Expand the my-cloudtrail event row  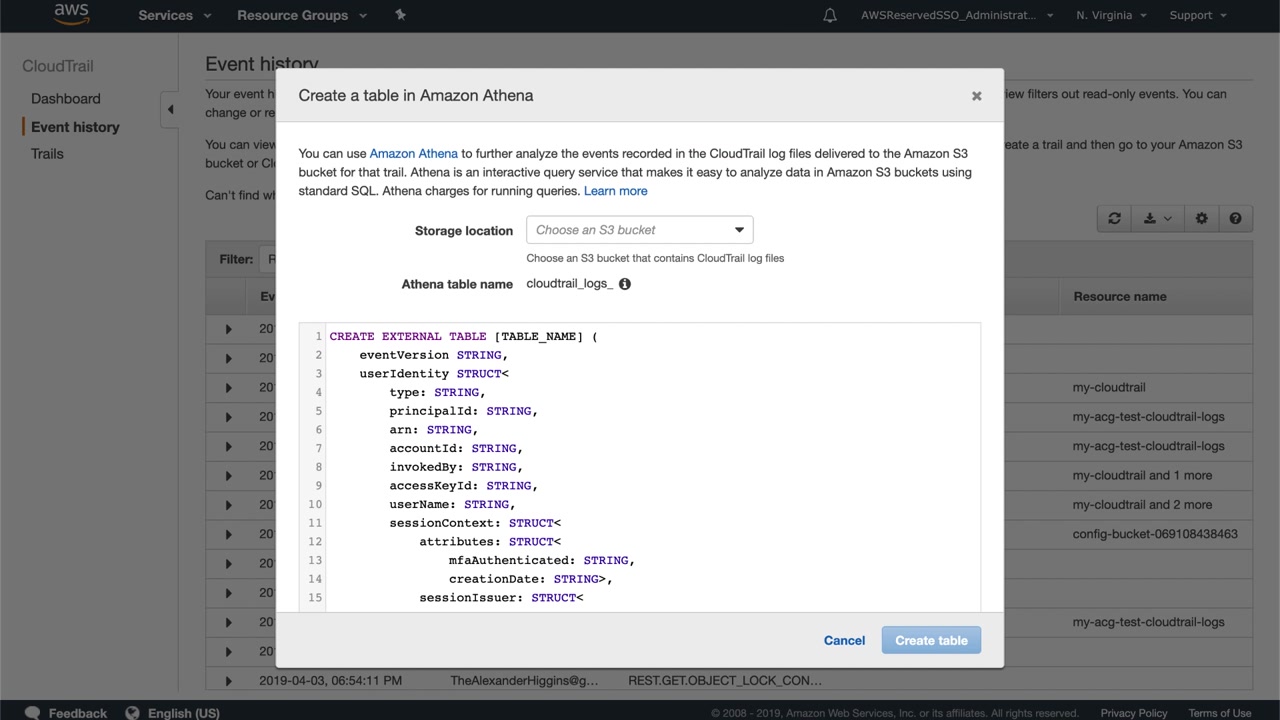228,388
